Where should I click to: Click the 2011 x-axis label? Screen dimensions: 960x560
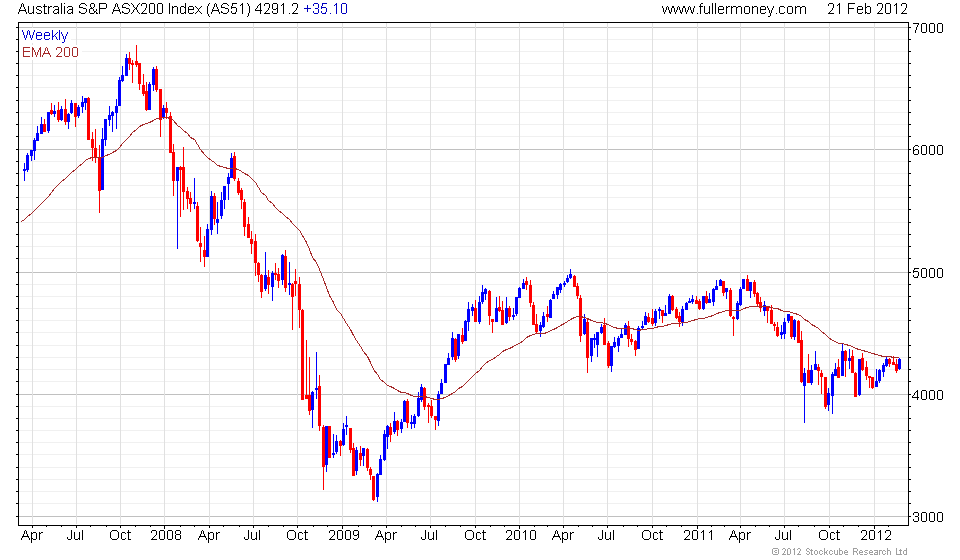(698, 536)
